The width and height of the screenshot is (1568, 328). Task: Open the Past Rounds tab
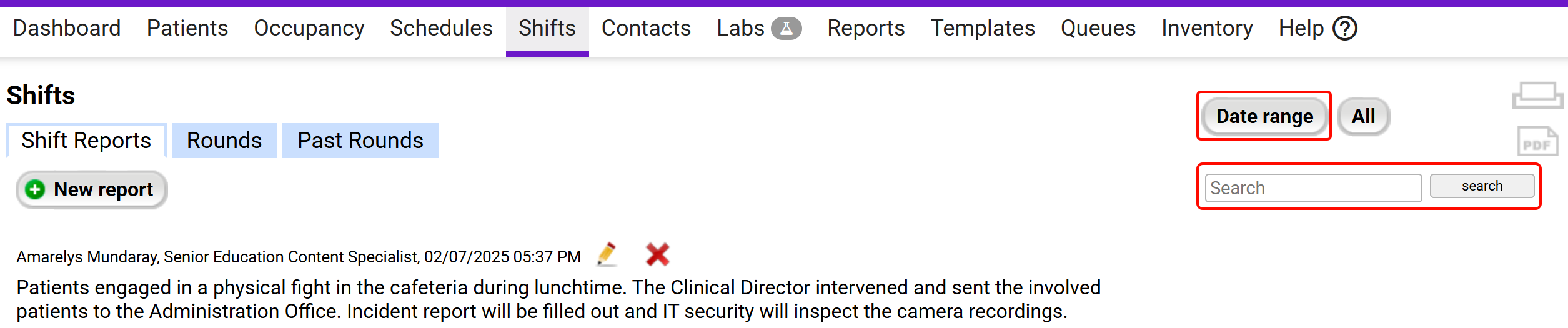tap(360, 141)
